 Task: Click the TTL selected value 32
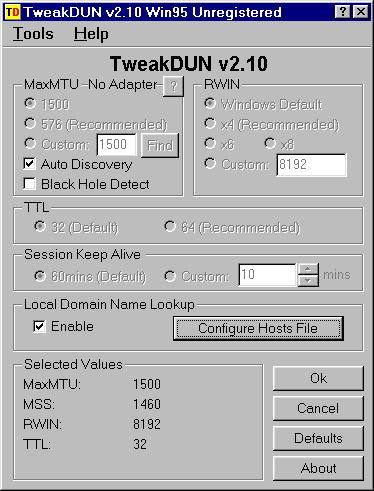point(140,444)
